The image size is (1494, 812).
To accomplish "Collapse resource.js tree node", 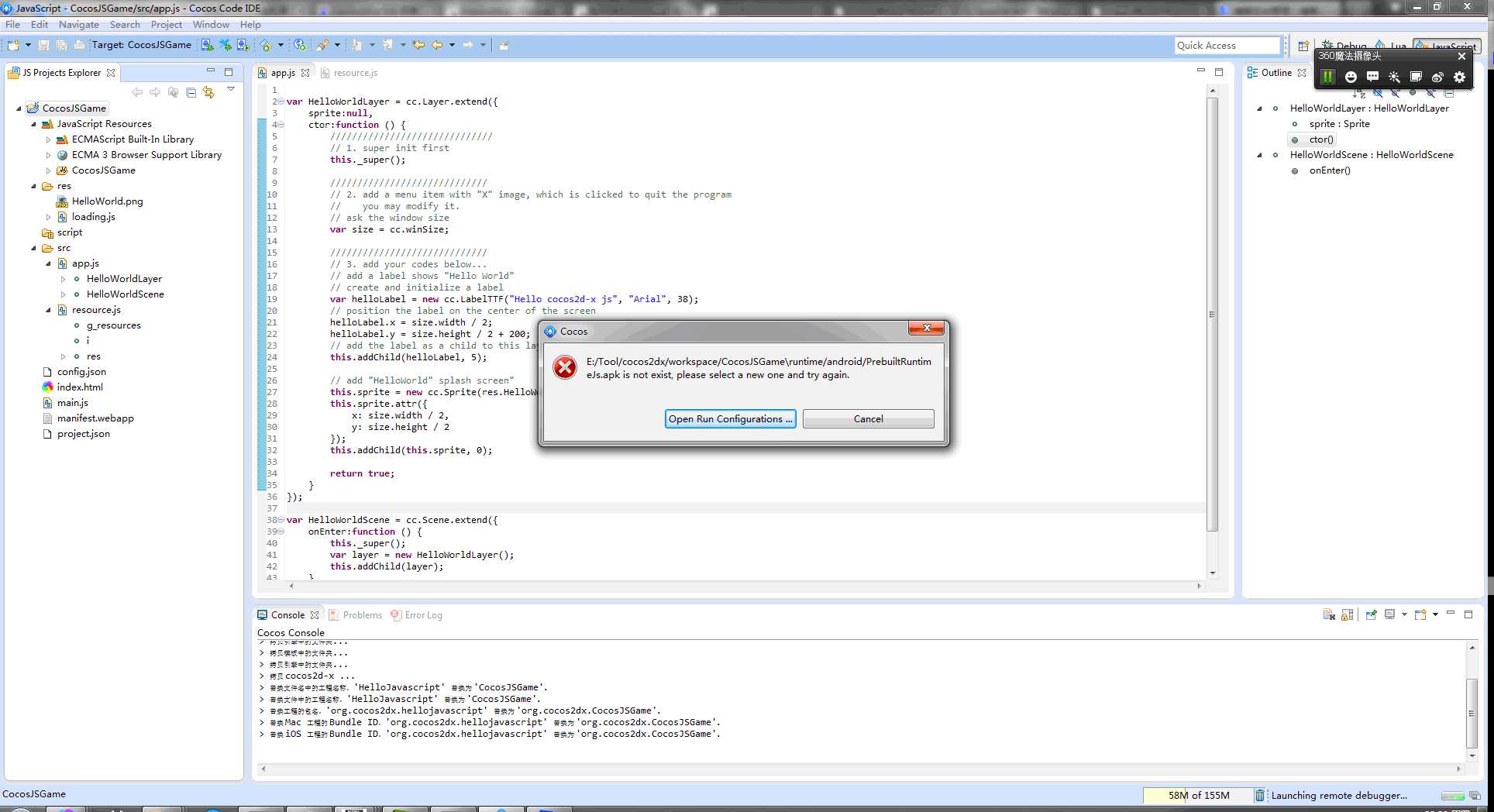I will point(48,310).
